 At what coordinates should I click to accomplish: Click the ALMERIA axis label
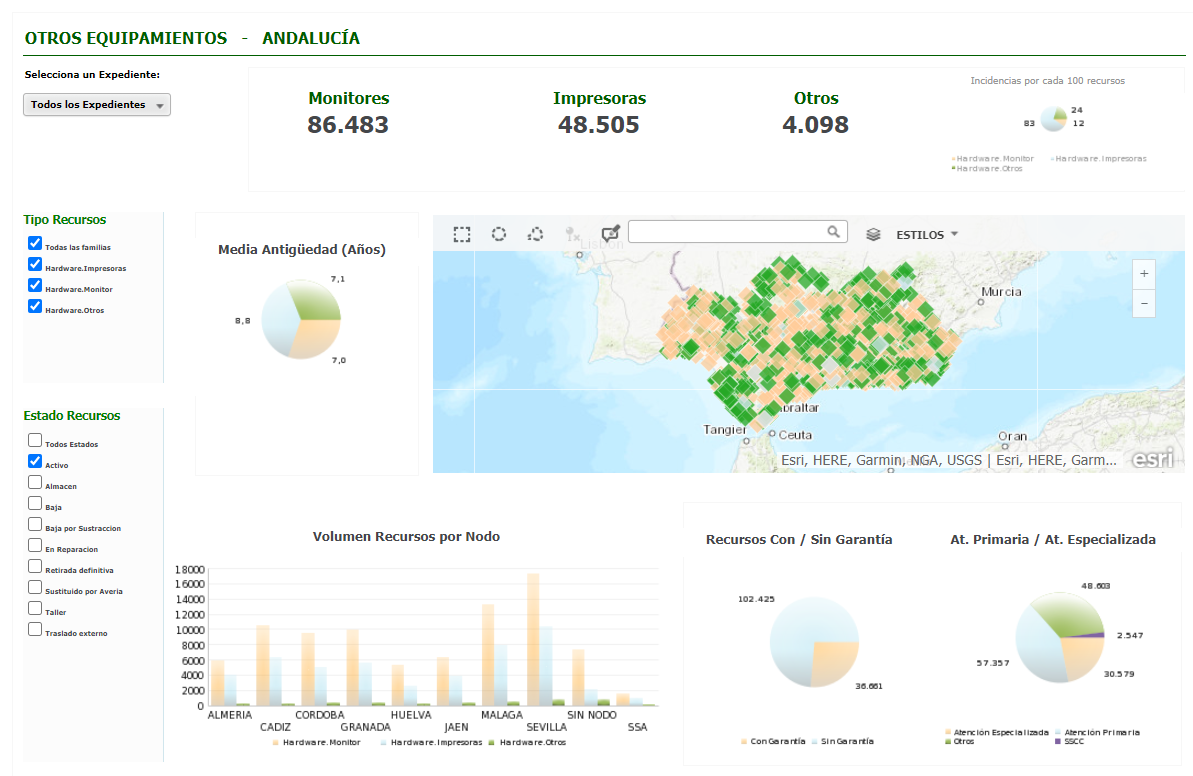(x=230, y=715)
